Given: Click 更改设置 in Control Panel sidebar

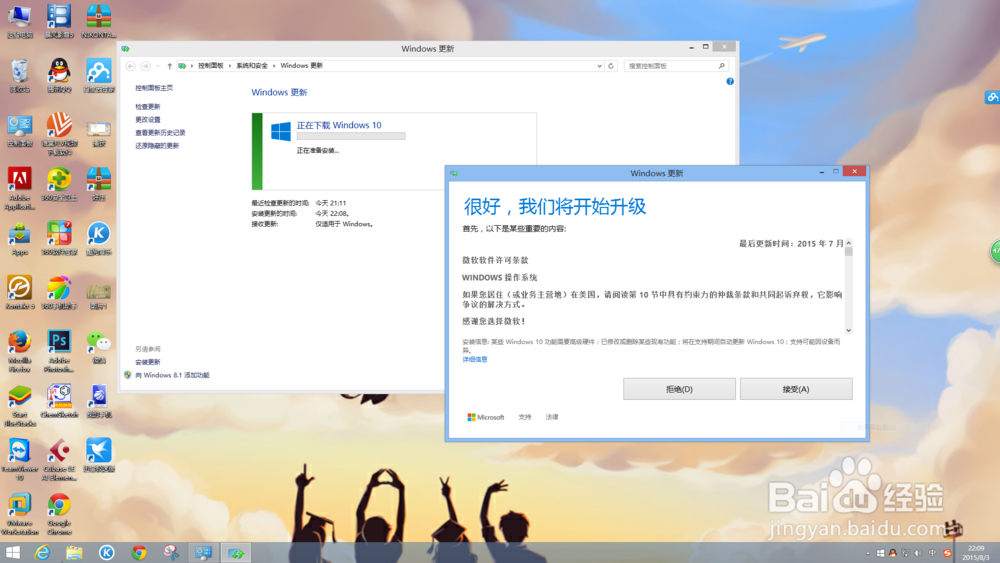Looking at the screenshot, I should (x=148, y=120).
